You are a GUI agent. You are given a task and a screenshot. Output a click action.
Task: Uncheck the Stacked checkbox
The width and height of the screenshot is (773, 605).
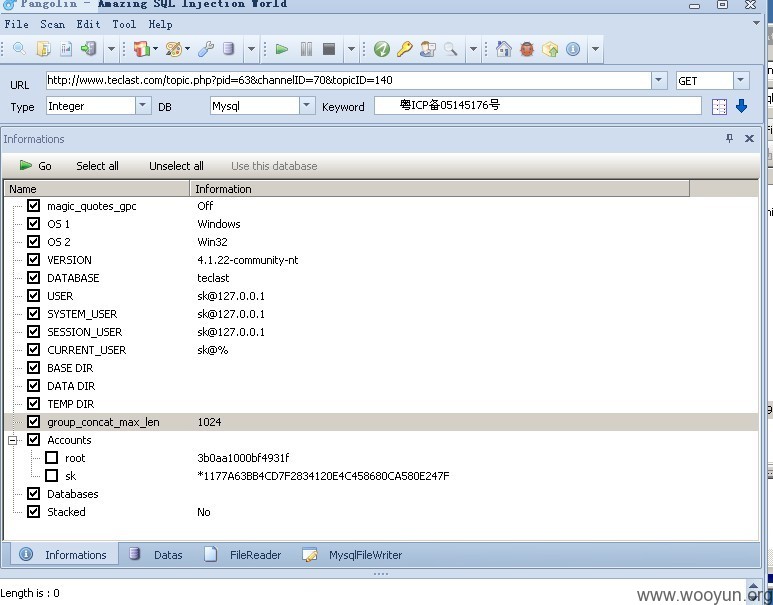34,512
